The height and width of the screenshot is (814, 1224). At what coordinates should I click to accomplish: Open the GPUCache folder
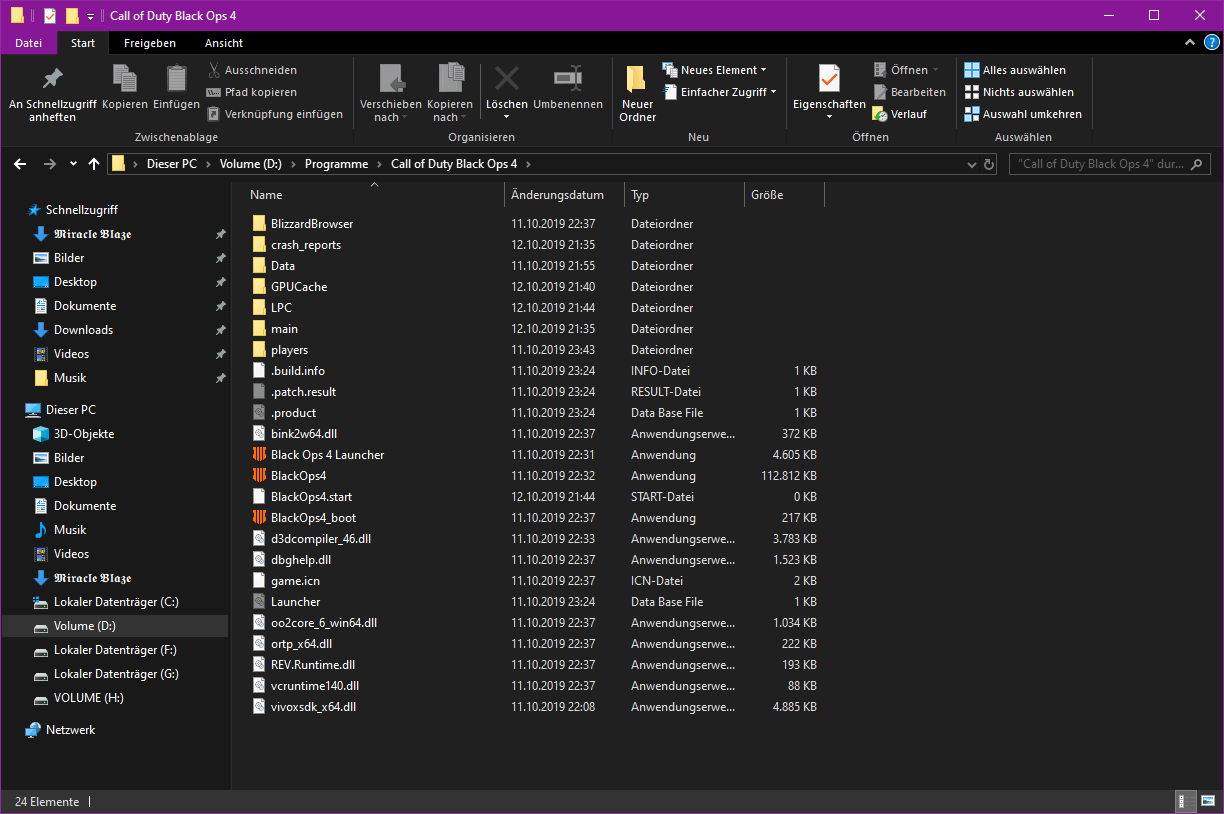tap(298, 287)
